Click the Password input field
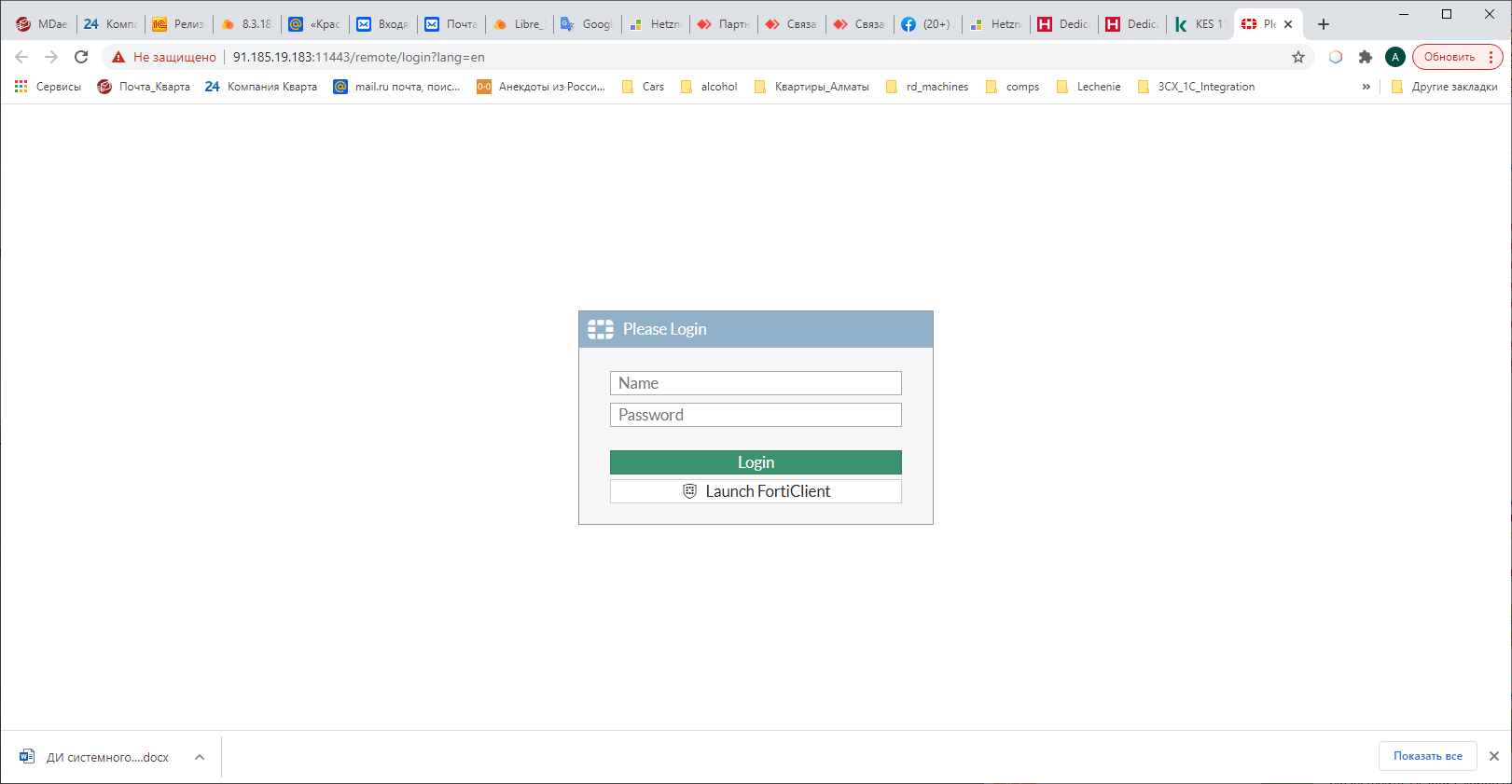Screen dimensions: 1512x784 (756, 415)
